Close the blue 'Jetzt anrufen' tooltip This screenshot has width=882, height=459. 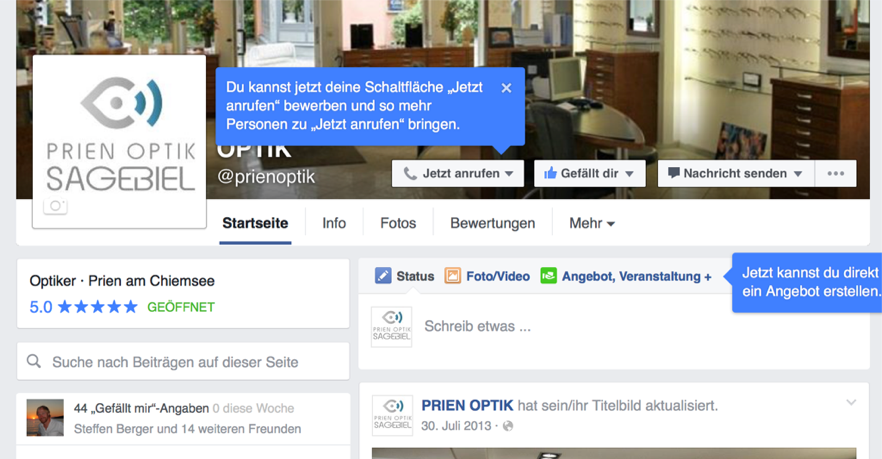tap(506, 88)
